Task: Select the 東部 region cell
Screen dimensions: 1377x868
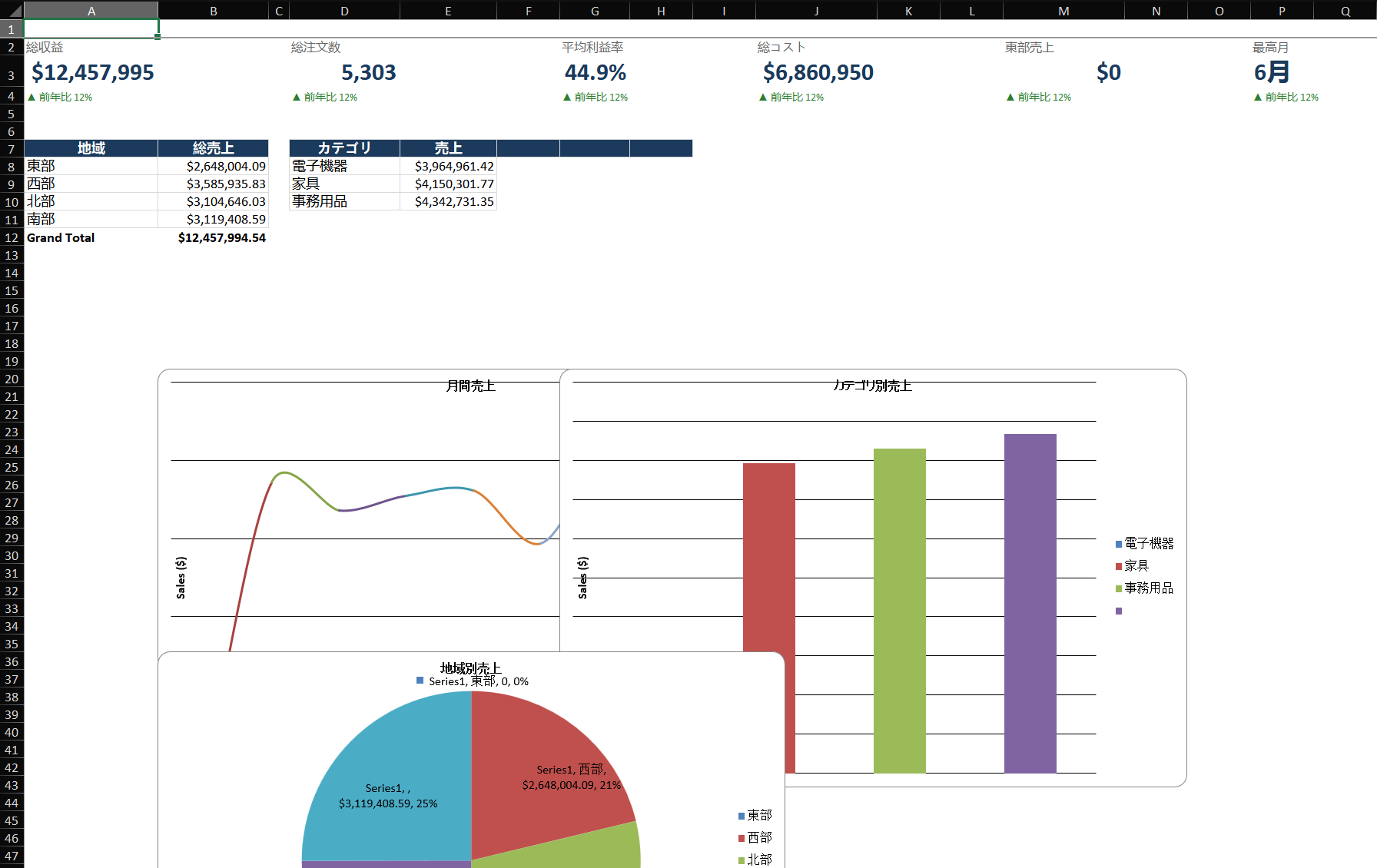Action: [91, 166]
